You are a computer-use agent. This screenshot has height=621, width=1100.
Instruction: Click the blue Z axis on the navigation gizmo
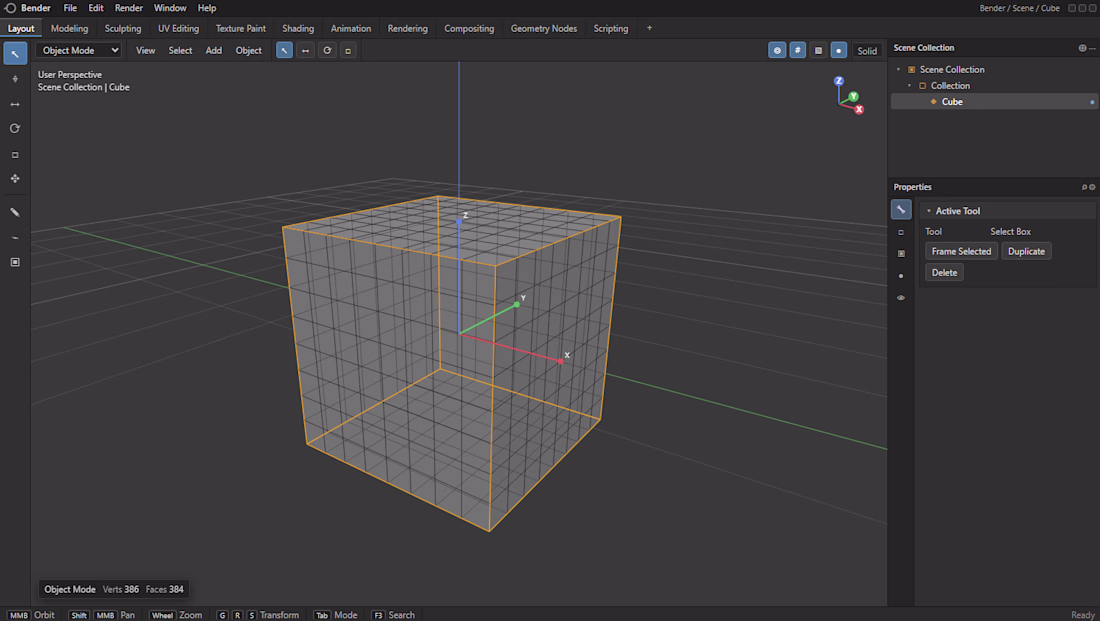[838, 81]
